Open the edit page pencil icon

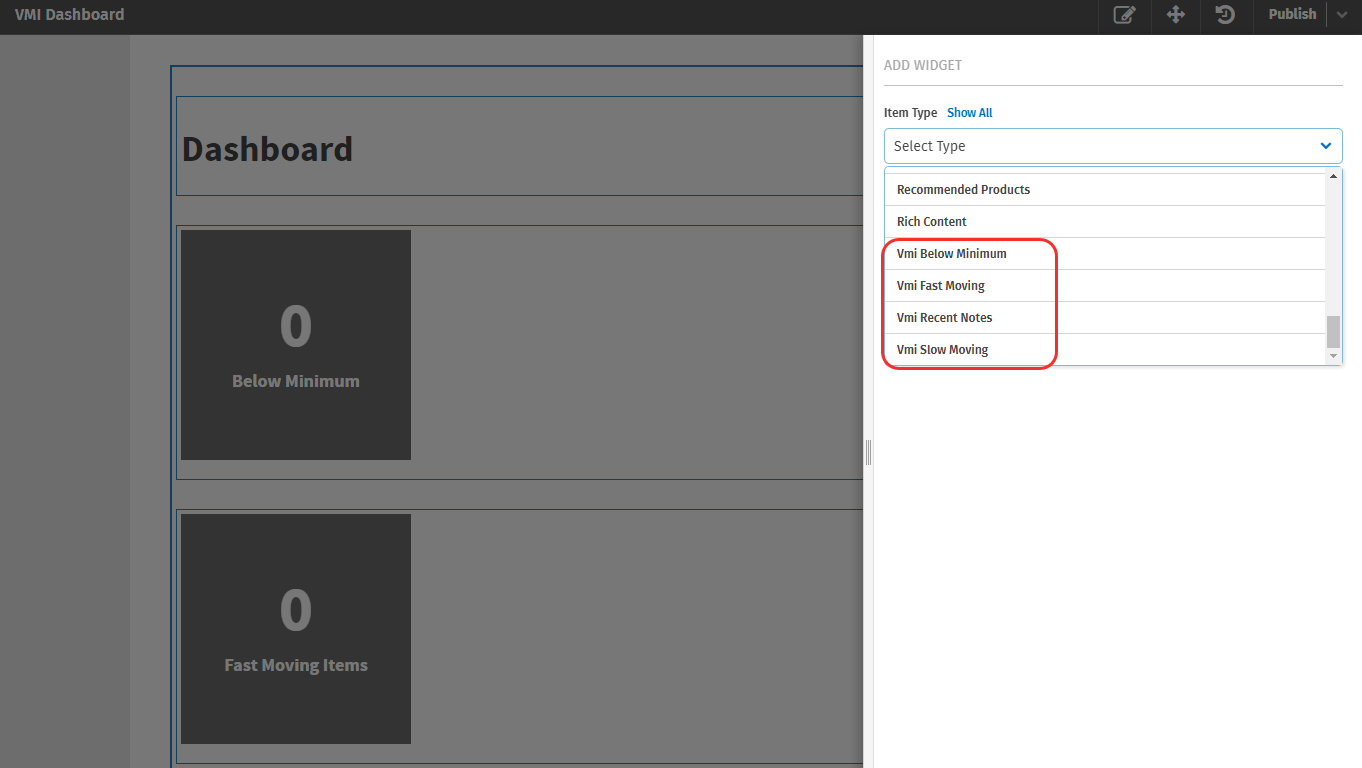point(1125,15)
